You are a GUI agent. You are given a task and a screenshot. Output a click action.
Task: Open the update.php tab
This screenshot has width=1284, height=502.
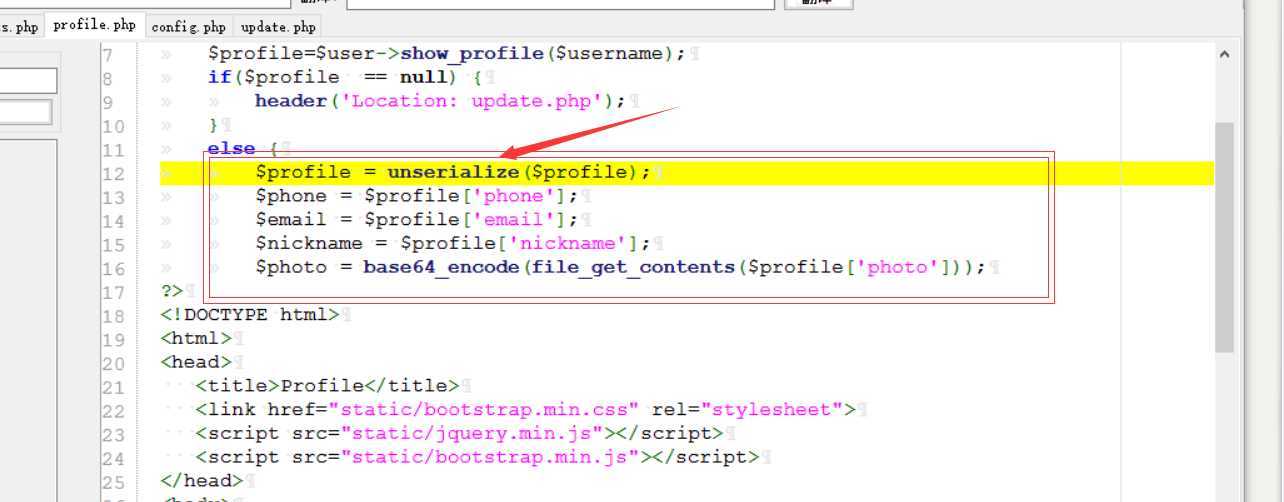[278, 27]
